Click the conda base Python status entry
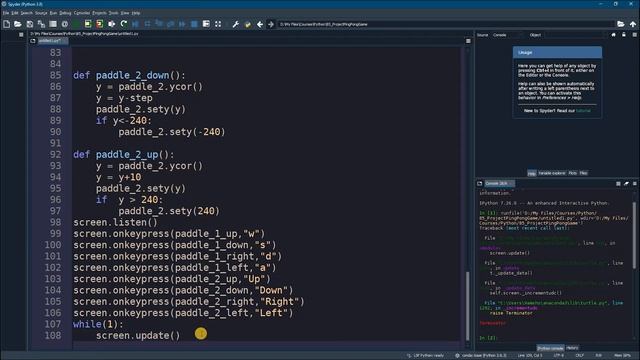 (x=481, y=356)
